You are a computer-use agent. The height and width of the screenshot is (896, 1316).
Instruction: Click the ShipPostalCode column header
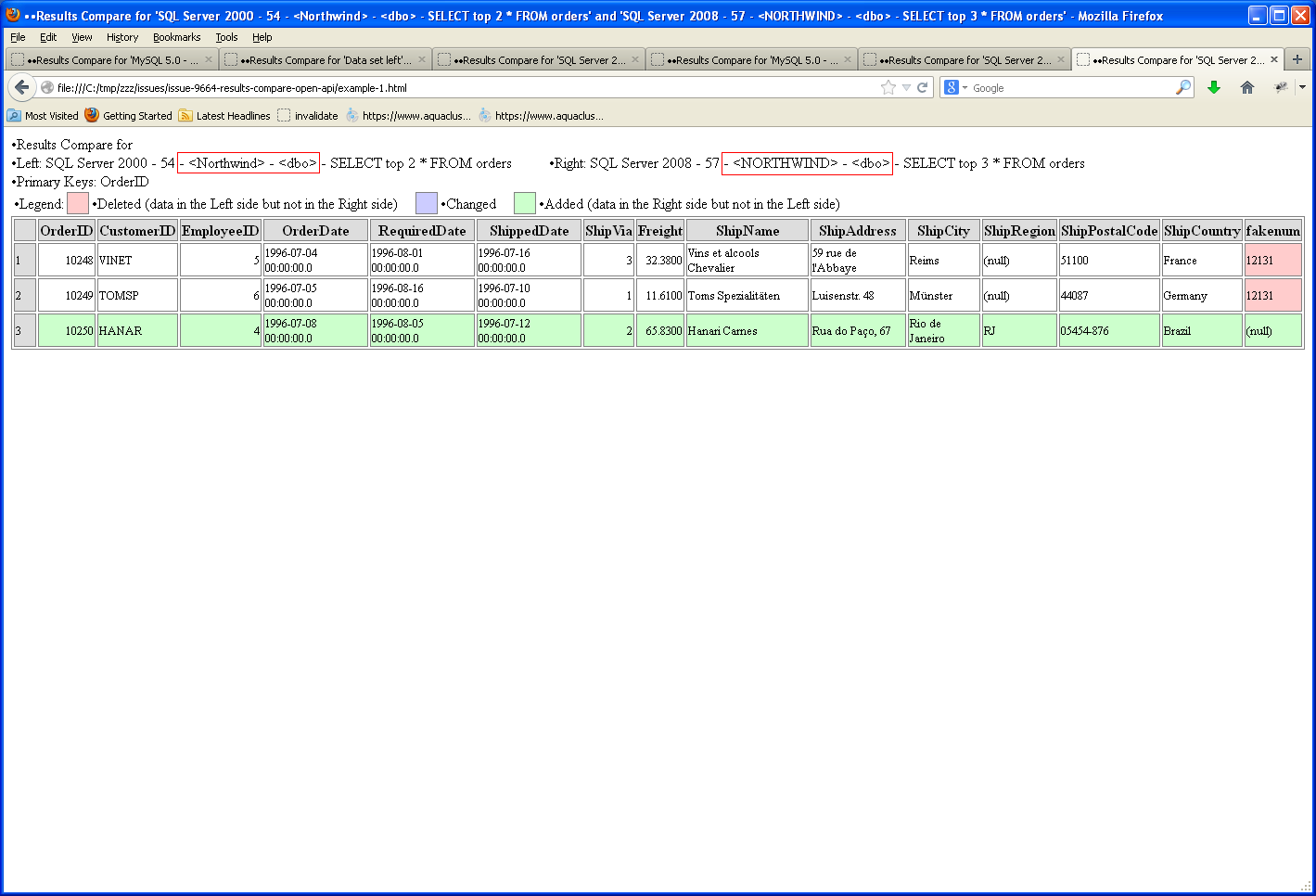coord(1109,231)
